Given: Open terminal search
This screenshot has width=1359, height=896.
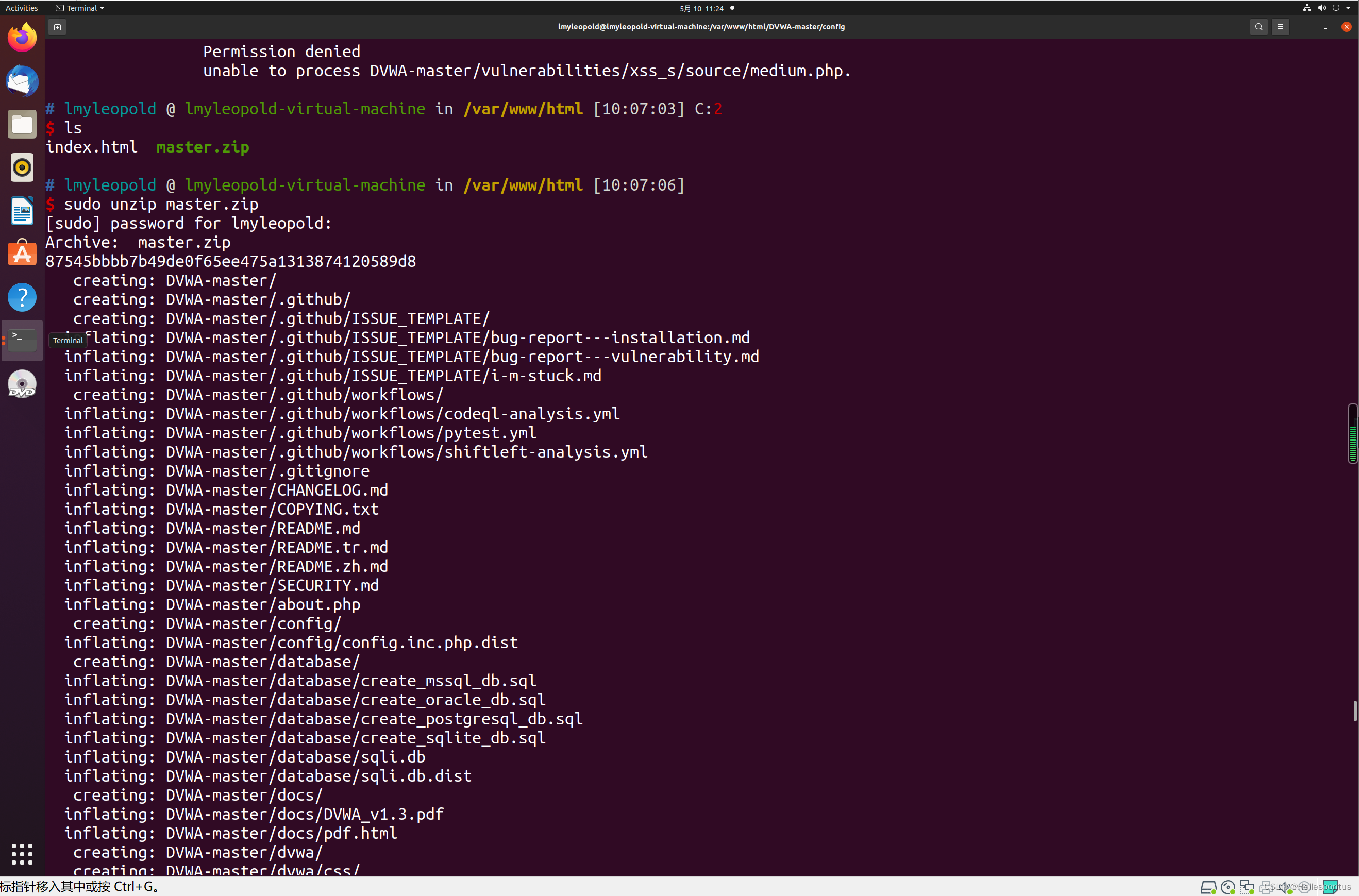Looking at the screenshot, I should point(1259,27).
